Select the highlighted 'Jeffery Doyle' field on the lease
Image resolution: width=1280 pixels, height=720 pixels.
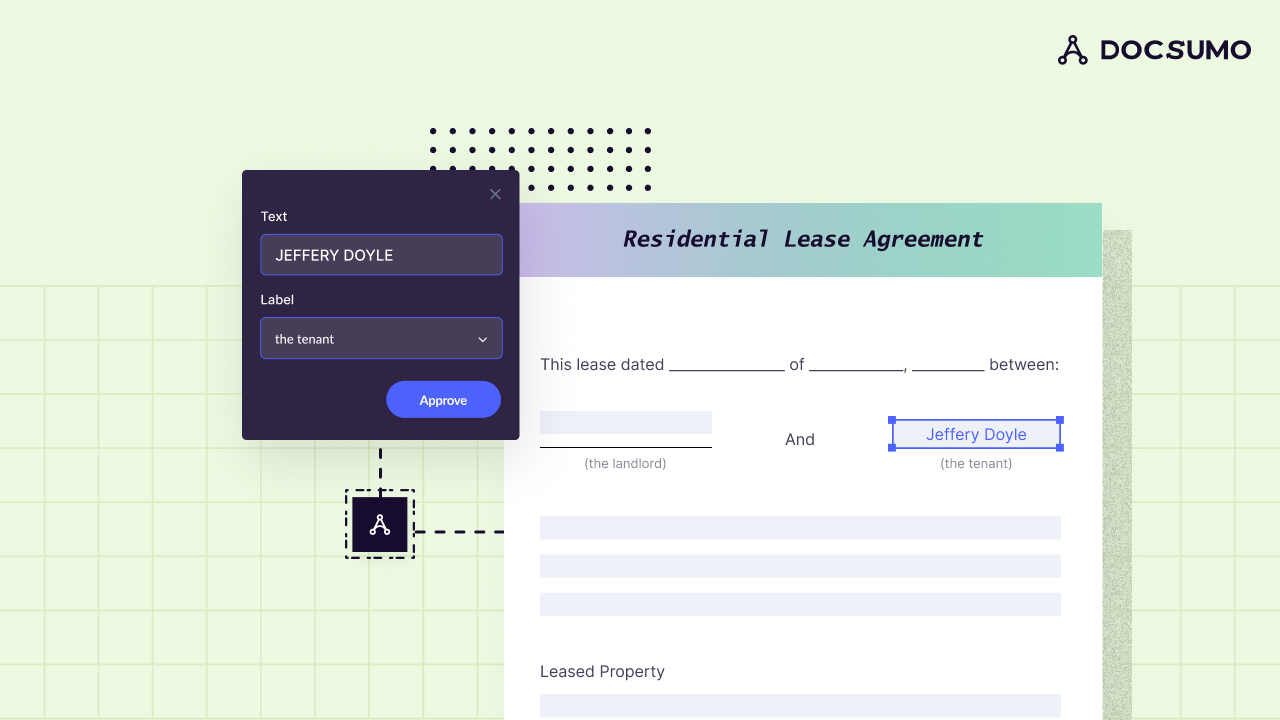pyautogui.click(x=975, y=434)
